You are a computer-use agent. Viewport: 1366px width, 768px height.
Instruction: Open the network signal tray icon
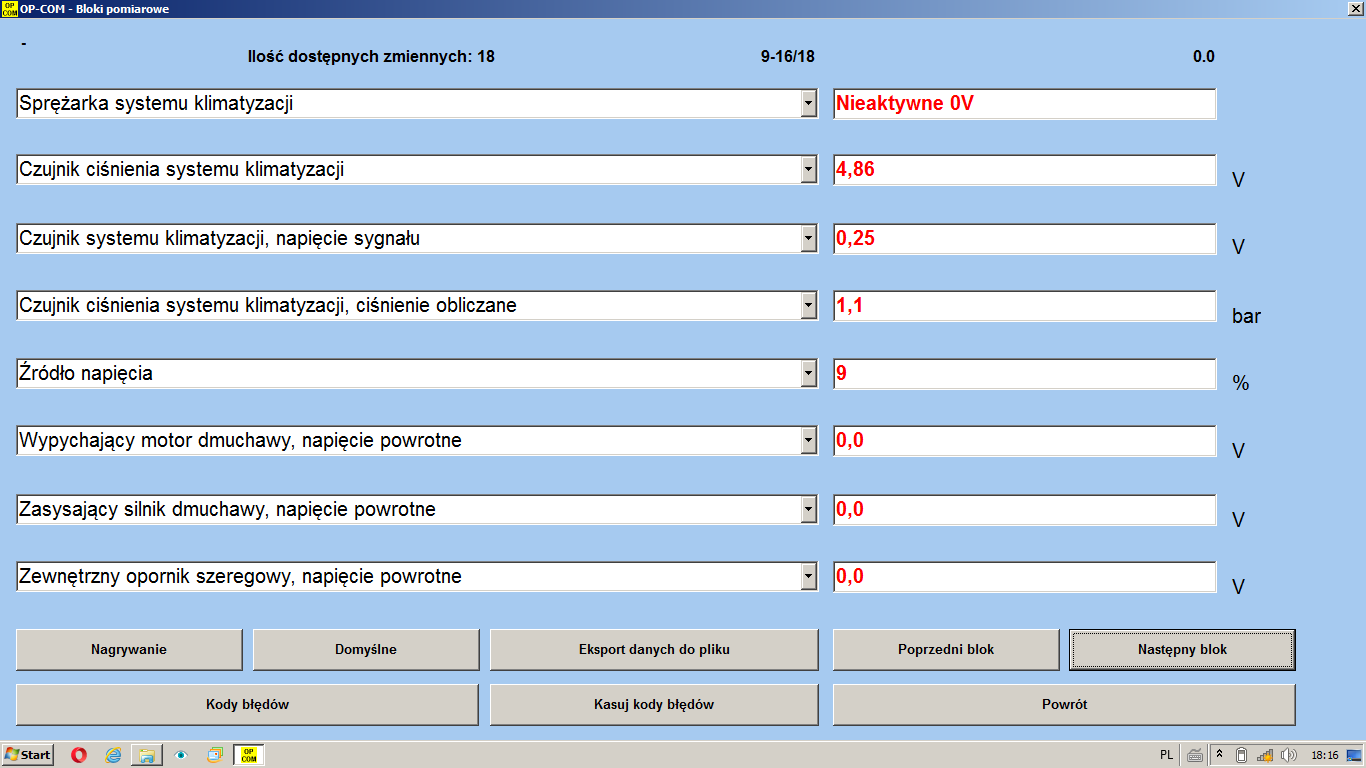pyautogui.click(x=1265, y=755)
